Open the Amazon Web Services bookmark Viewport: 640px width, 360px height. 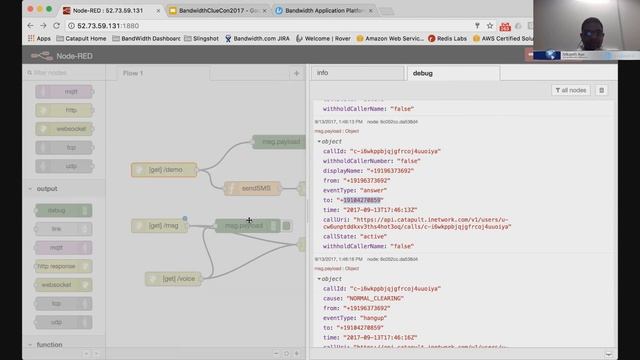(390, 38)
